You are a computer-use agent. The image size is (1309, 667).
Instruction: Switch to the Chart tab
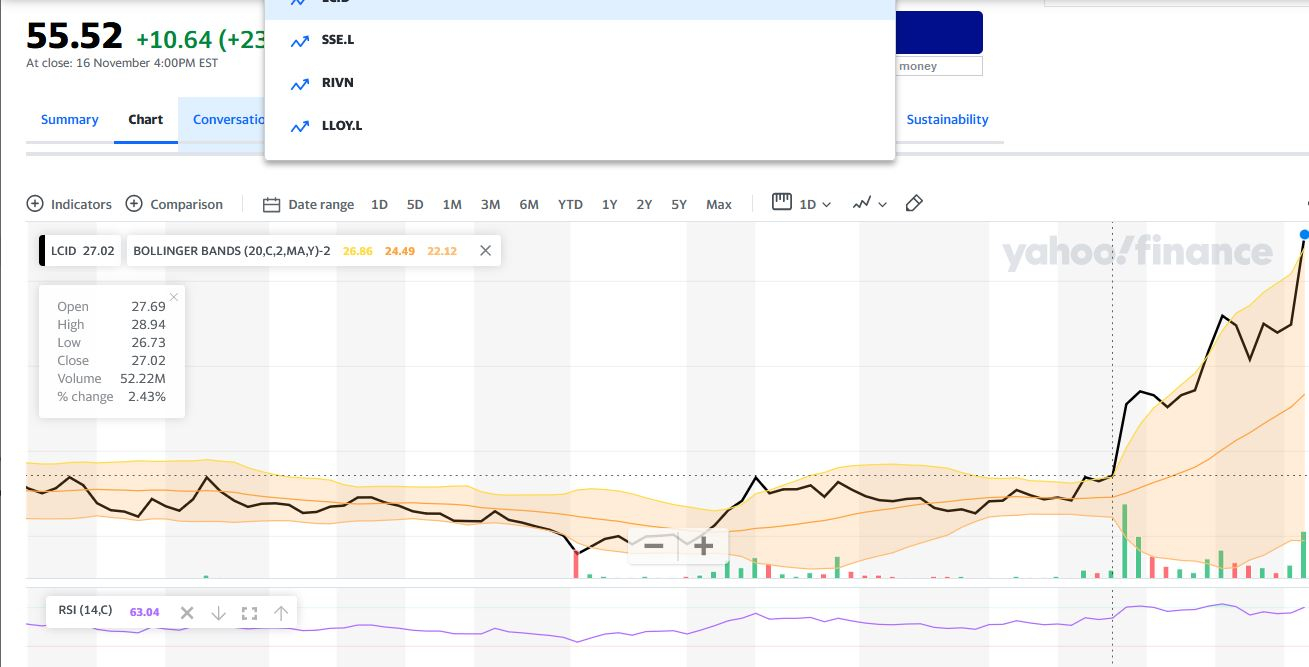point(146,119)
